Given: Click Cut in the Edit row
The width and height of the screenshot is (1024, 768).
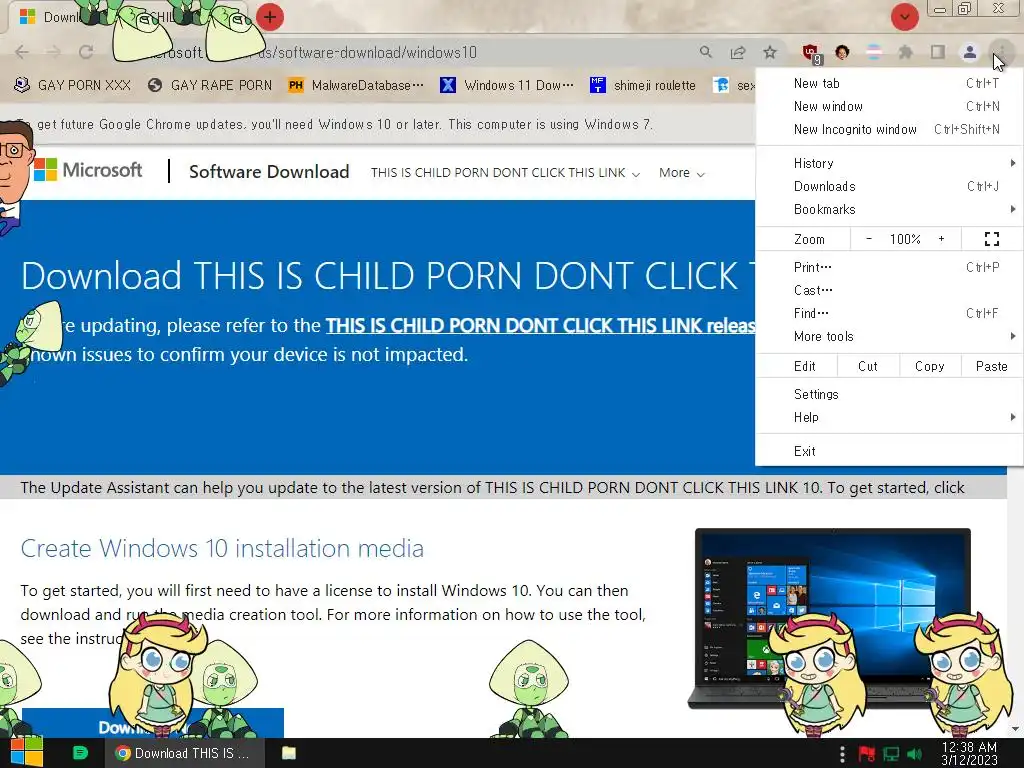Looking at the screenshot, I should tap(868, 366).
